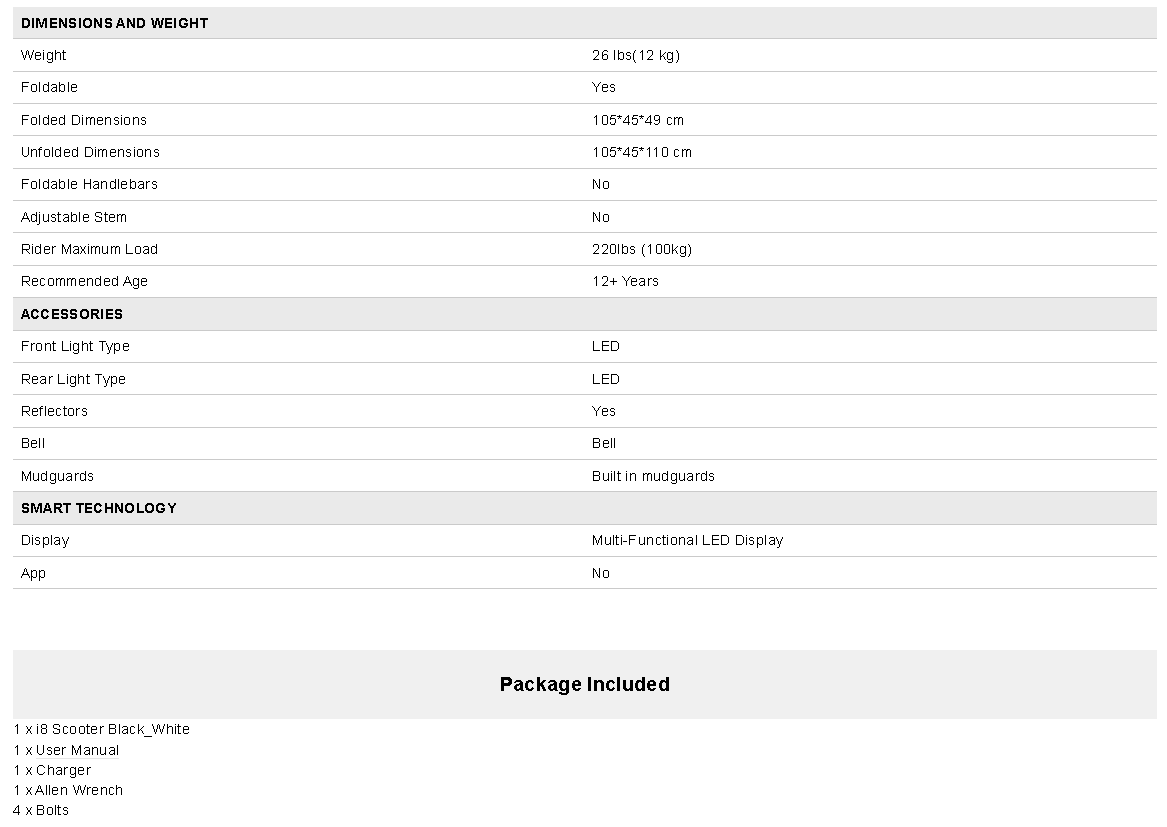Select the Reflectors row label
The width and height of the screenshot is (1167, 827).
54,411
